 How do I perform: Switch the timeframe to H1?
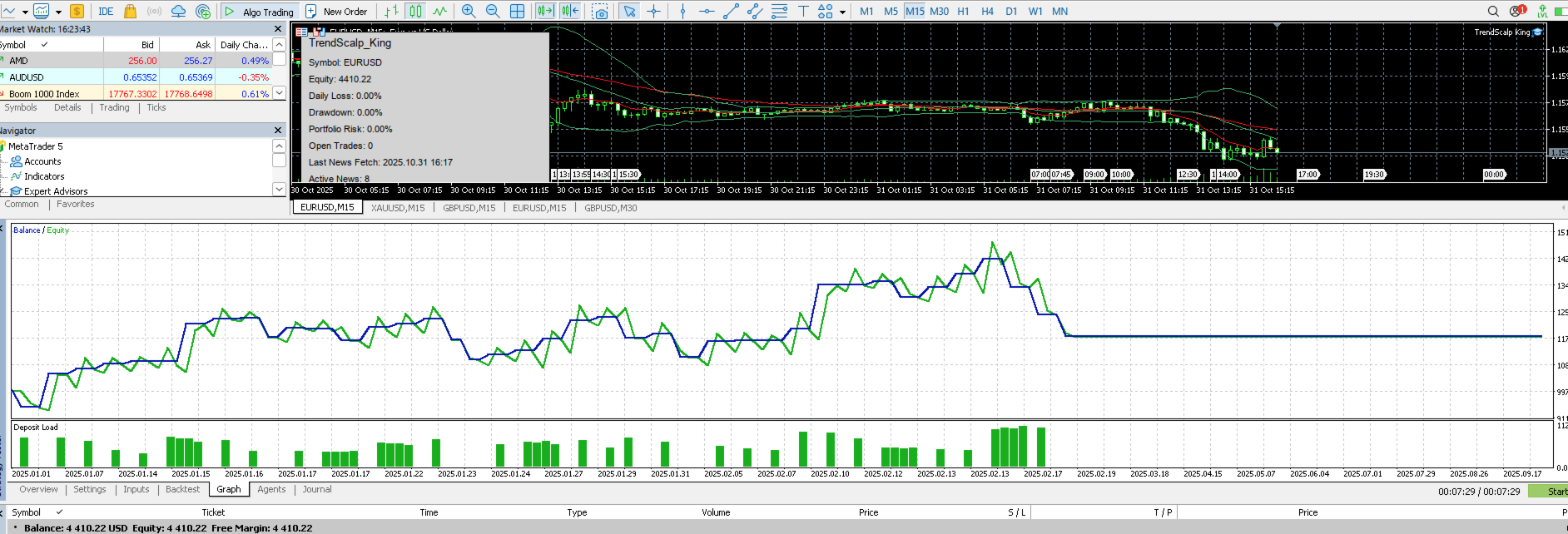click(x=963, y=11)
